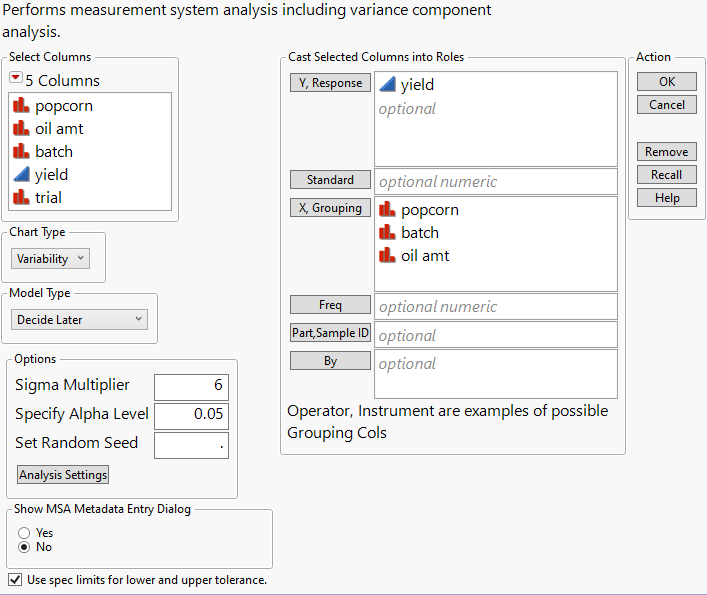This screenshot has width=707, height=595.
Task: Click popcorn icon in X, Grouping box
Action: point(388,210)
